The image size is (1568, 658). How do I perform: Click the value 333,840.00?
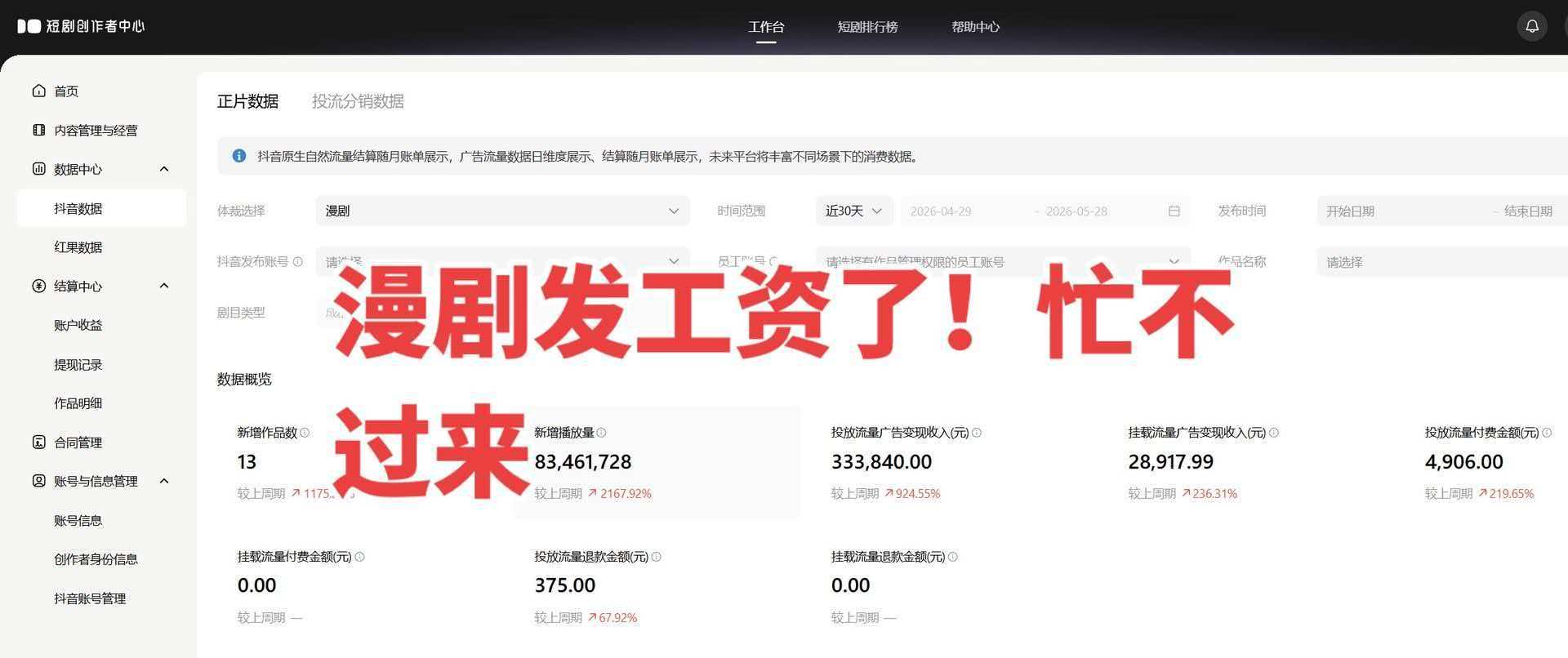click(x=881, y=461)
